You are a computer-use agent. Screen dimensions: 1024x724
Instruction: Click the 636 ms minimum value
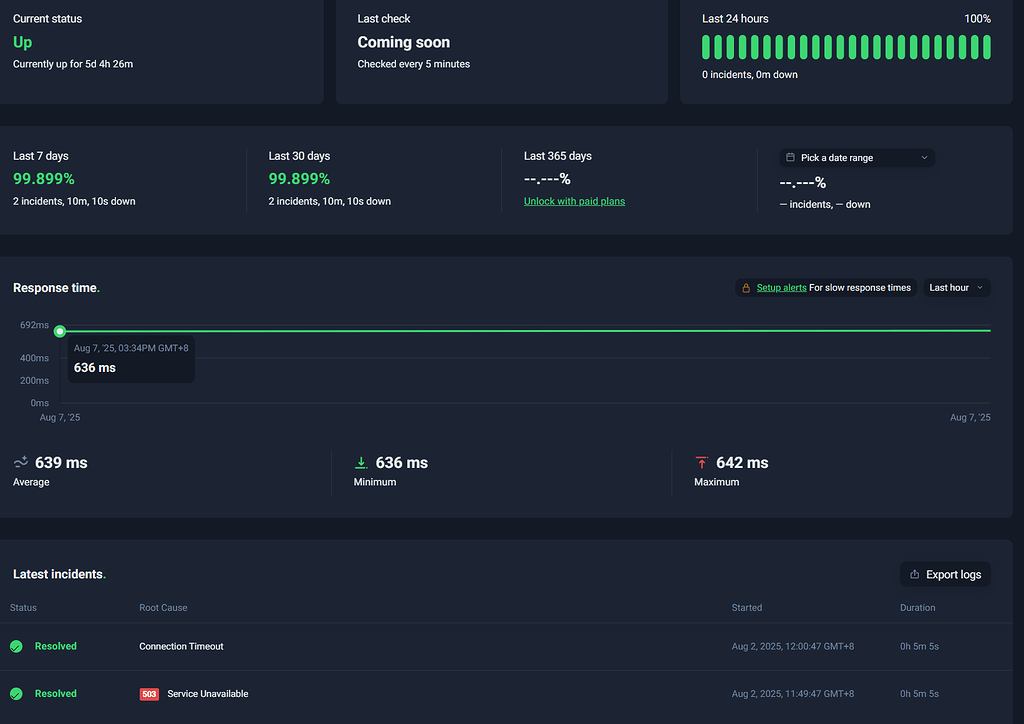click(x=402, y=463)
